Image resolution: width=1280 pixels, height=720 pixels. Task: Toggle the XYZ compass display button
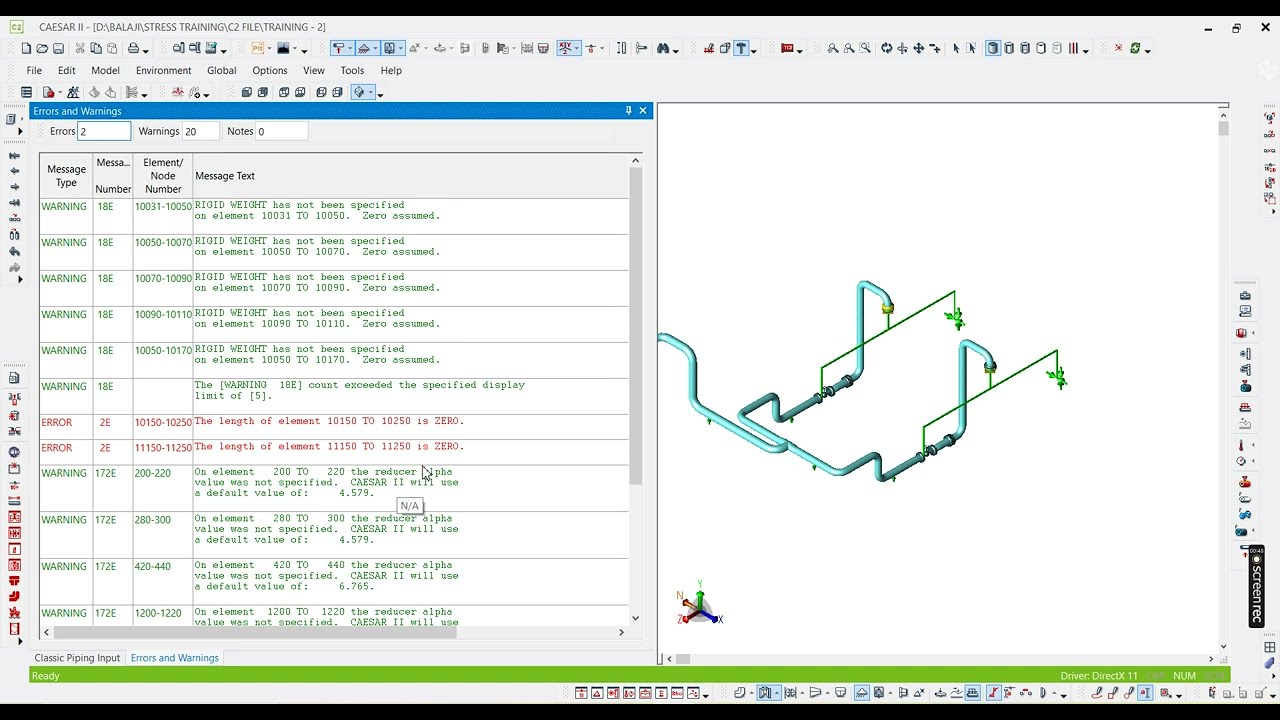(x=568, y=48)
